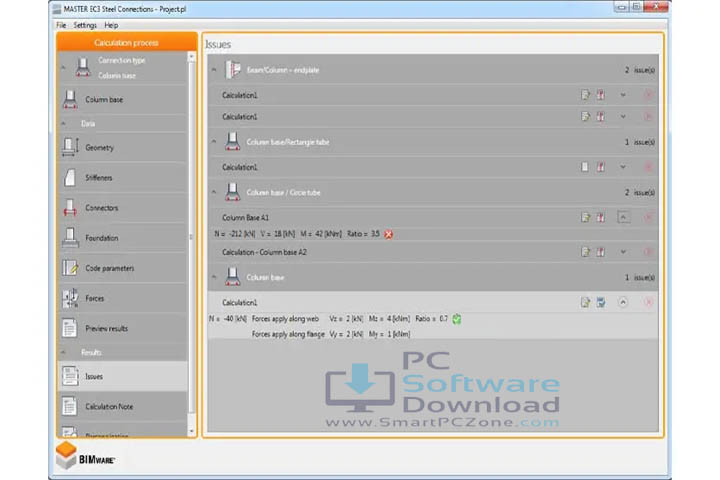
Task: Select the Column Base A1 row
Action: tap(433, 217)
